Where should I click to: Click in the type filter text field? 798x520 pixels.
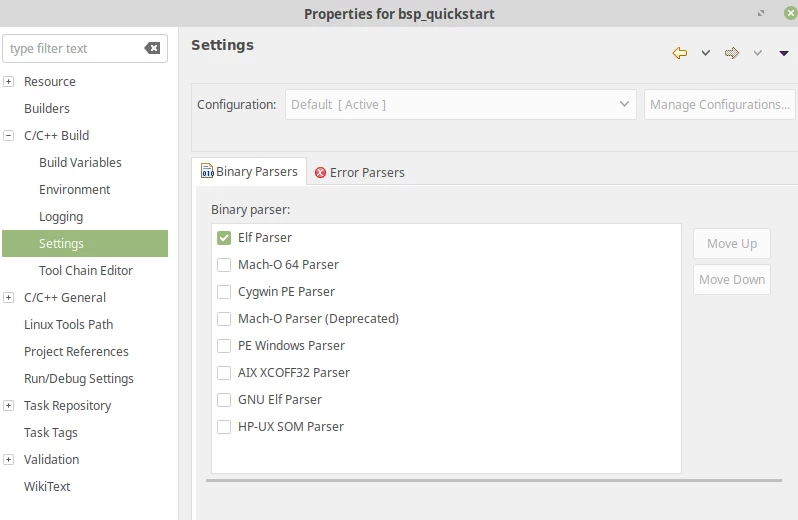(x=74, y=48)
